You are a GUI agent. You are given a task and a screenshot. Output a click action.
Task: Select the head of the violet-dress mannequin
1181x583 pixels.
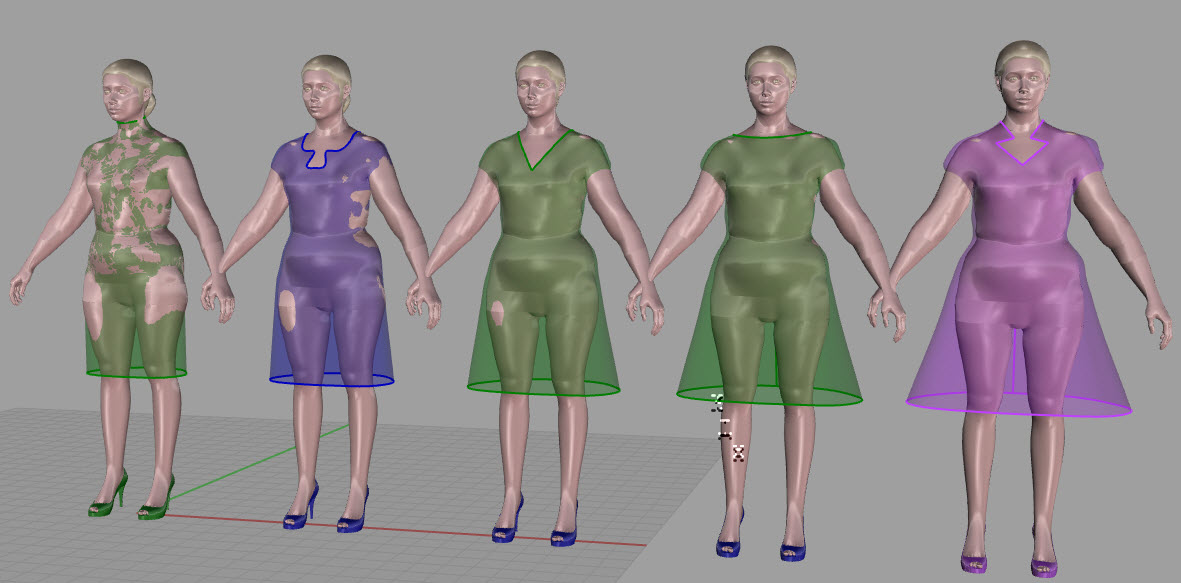pos(325,89)
